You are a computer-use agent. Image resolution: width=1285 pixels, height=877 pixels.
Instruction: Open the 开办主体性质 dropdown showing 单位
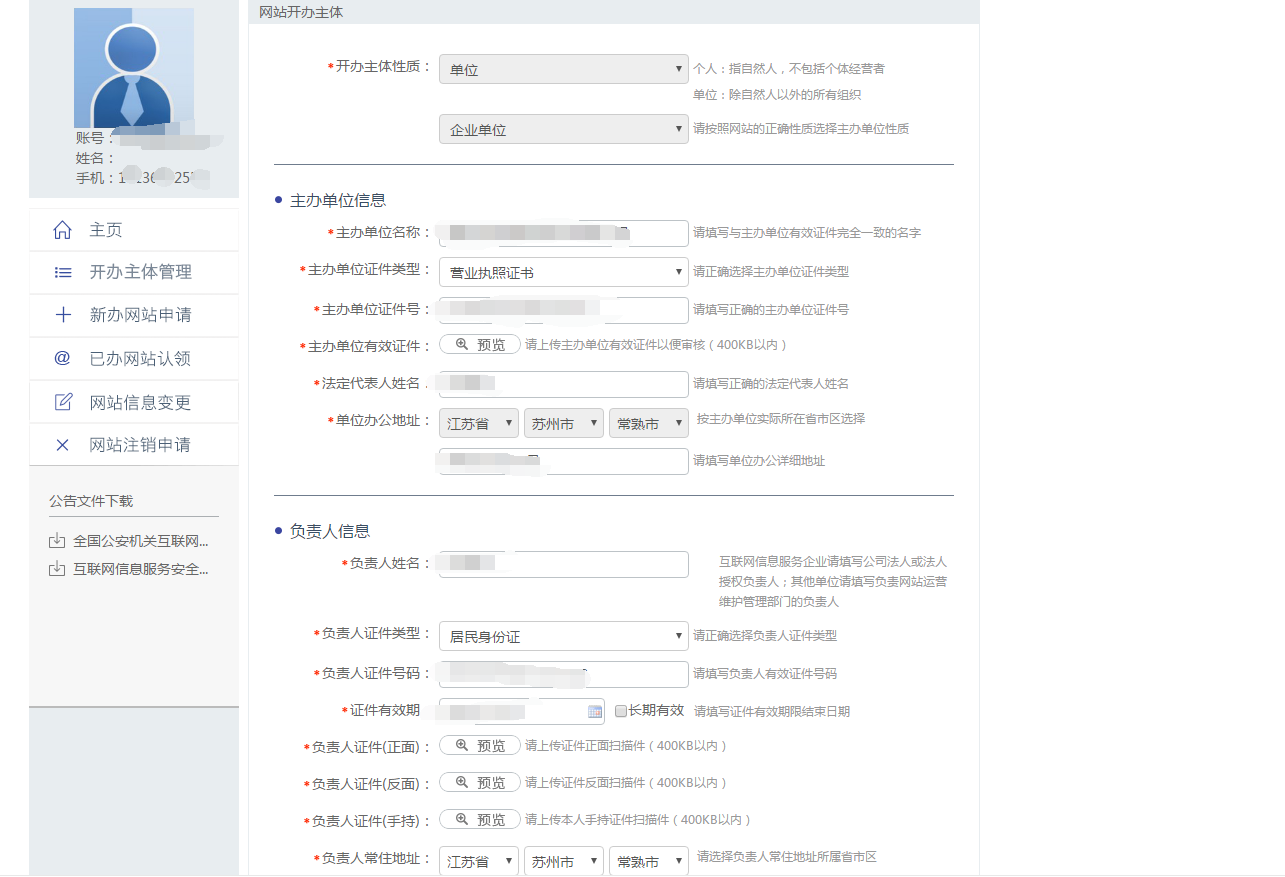(563, 70)
